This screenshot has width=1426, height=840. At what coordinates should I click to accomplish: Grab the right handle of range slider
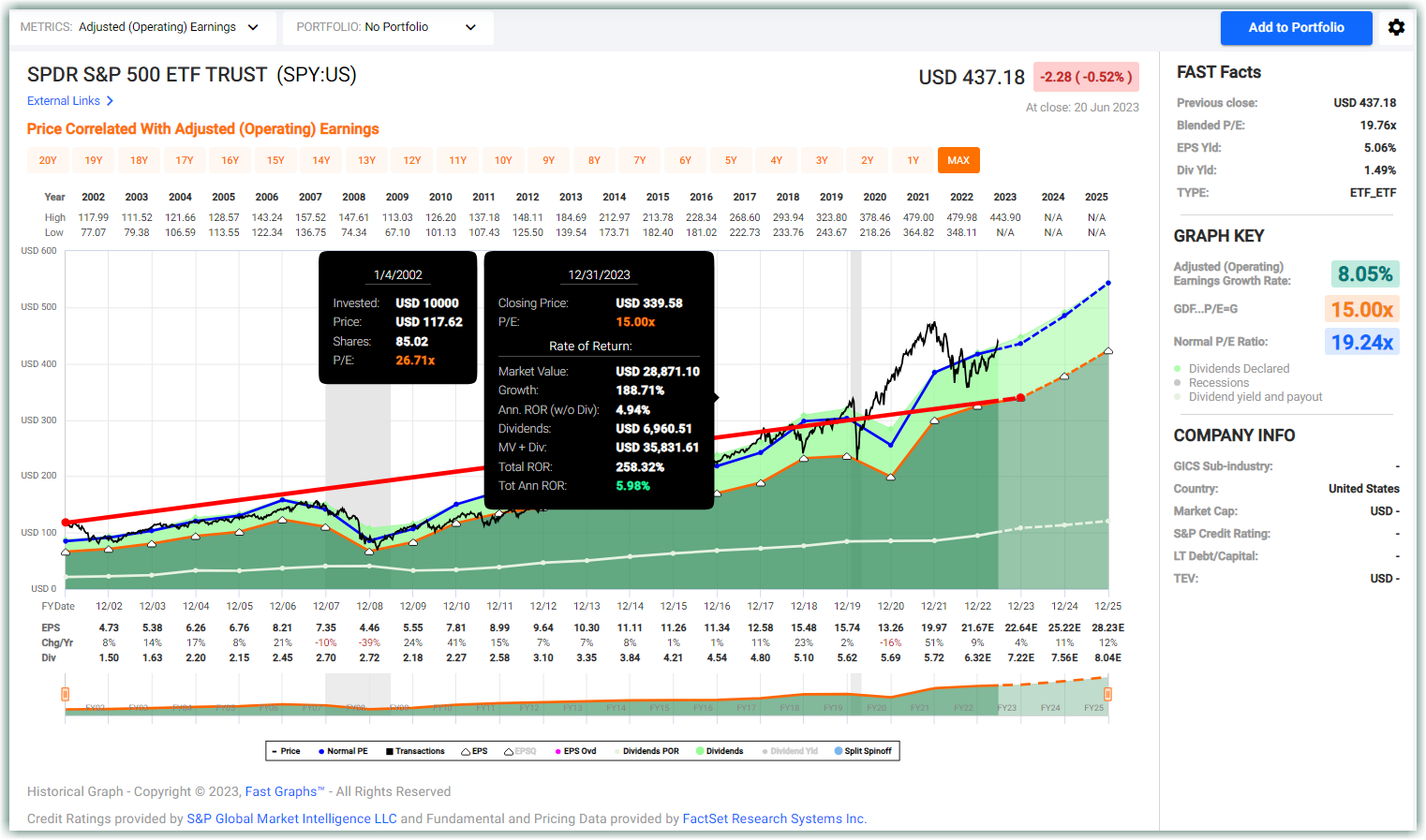click(x=1107, y=694)
